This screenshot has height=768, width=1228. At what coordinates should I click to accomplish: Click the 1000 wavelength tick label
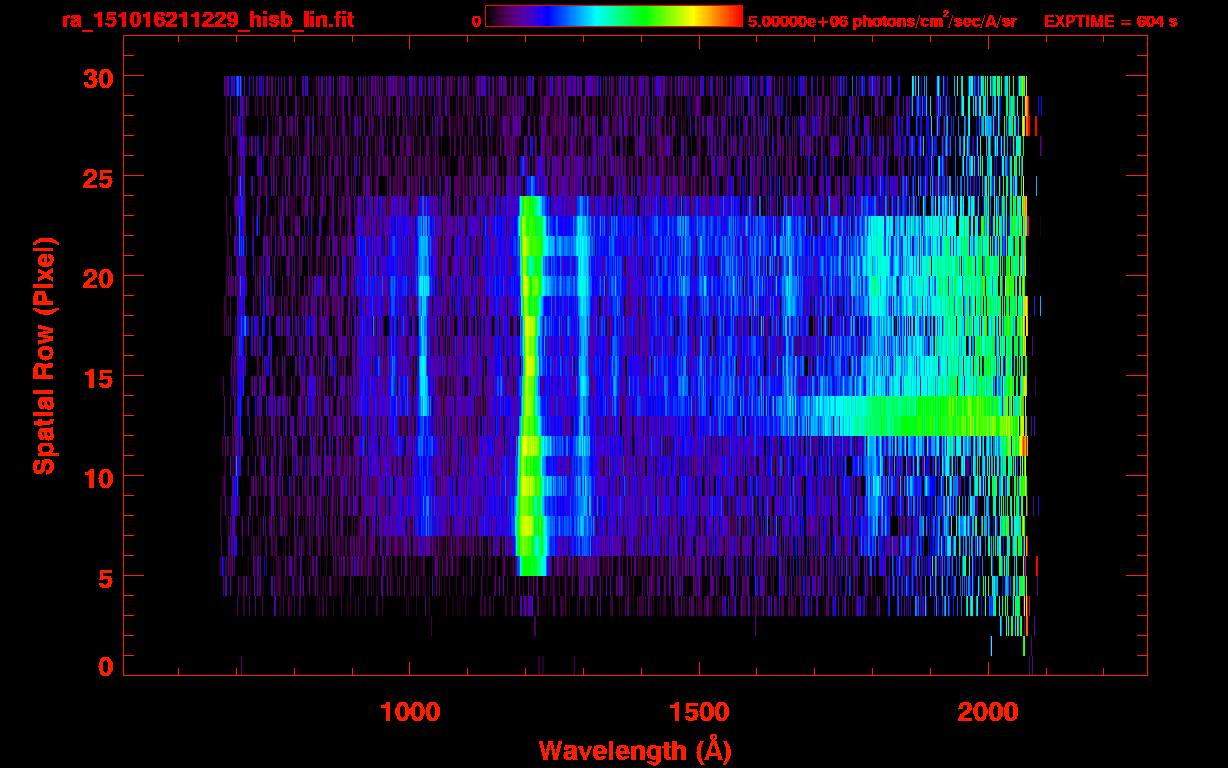point(409,711)
